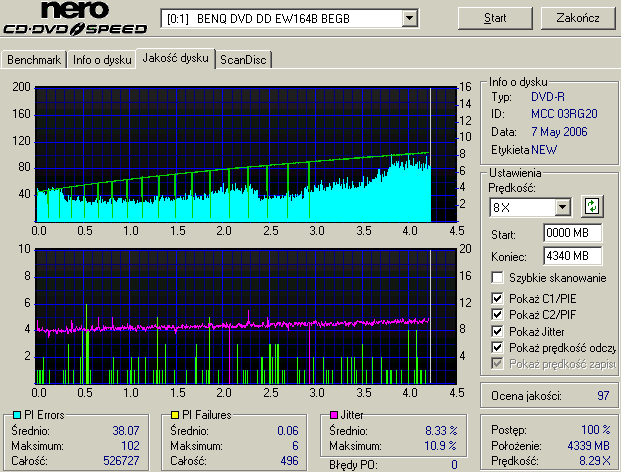Click the Położenie value 4339 MB
This screenshot has width=621, height=472.
[x=588, y=445]
